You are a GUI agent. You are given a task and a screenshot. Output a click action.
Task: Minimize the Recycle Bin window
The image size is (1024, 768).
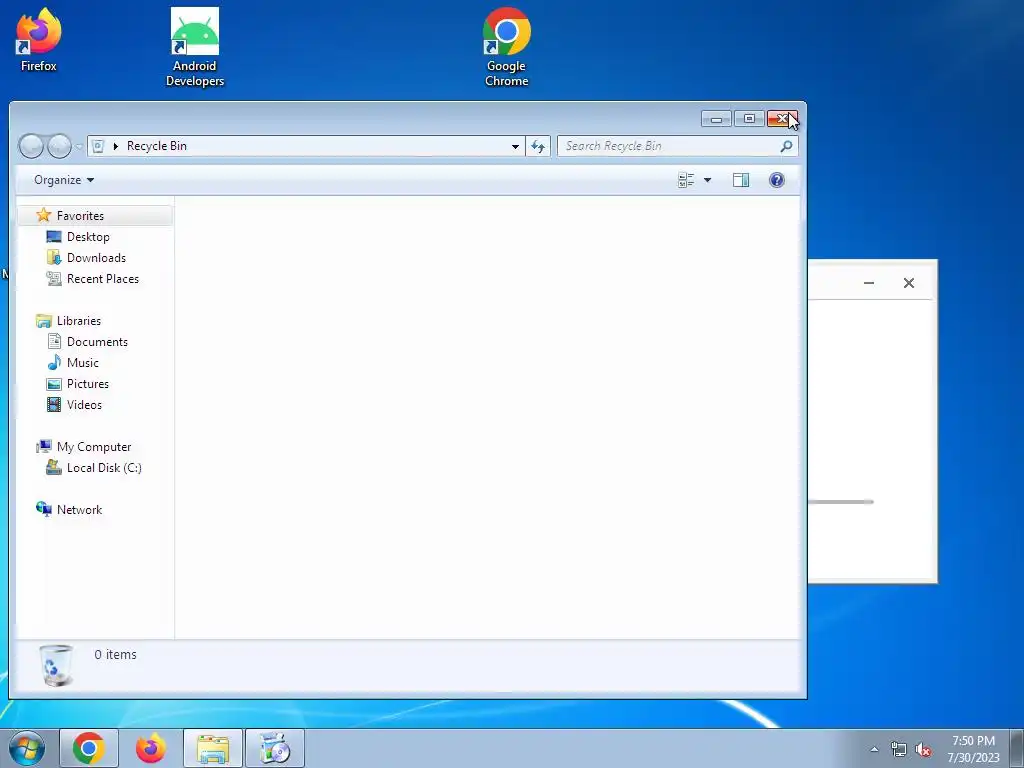[x=716, y=119]
